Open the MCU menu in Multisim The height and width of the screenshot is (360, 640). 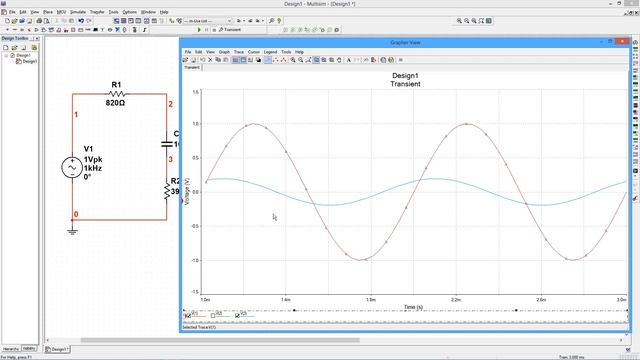point(61,12)
